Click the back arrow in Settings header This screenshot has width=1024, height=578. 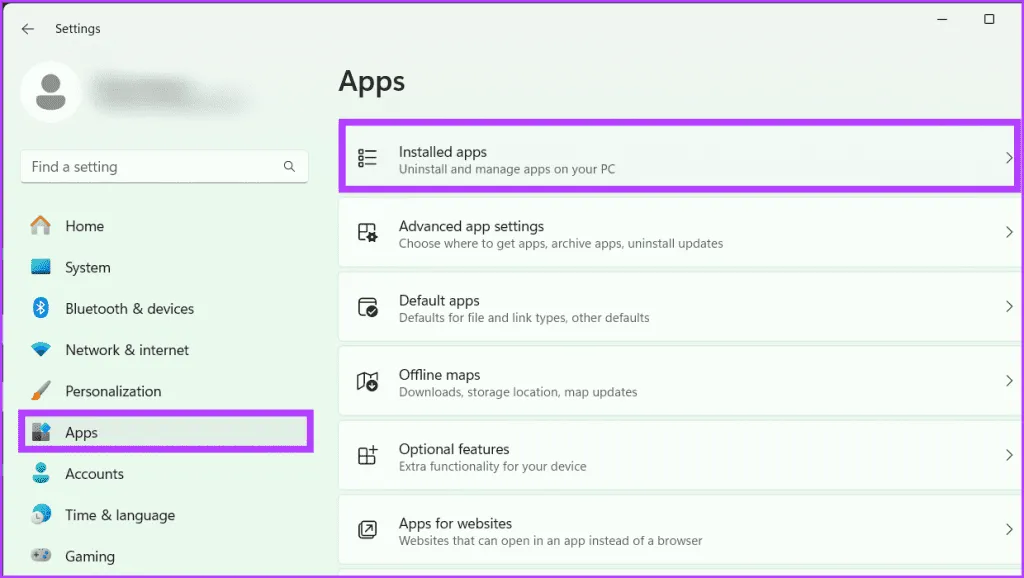(x=28, y=29)
